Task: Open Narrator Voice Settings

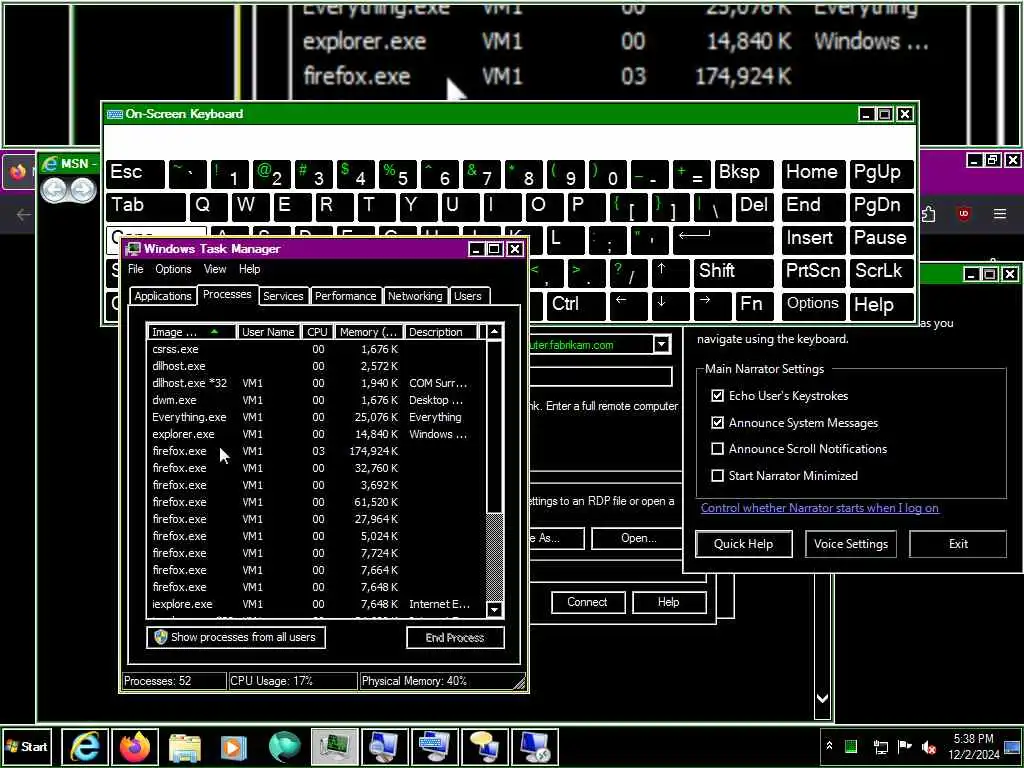Action: point(851,544)
